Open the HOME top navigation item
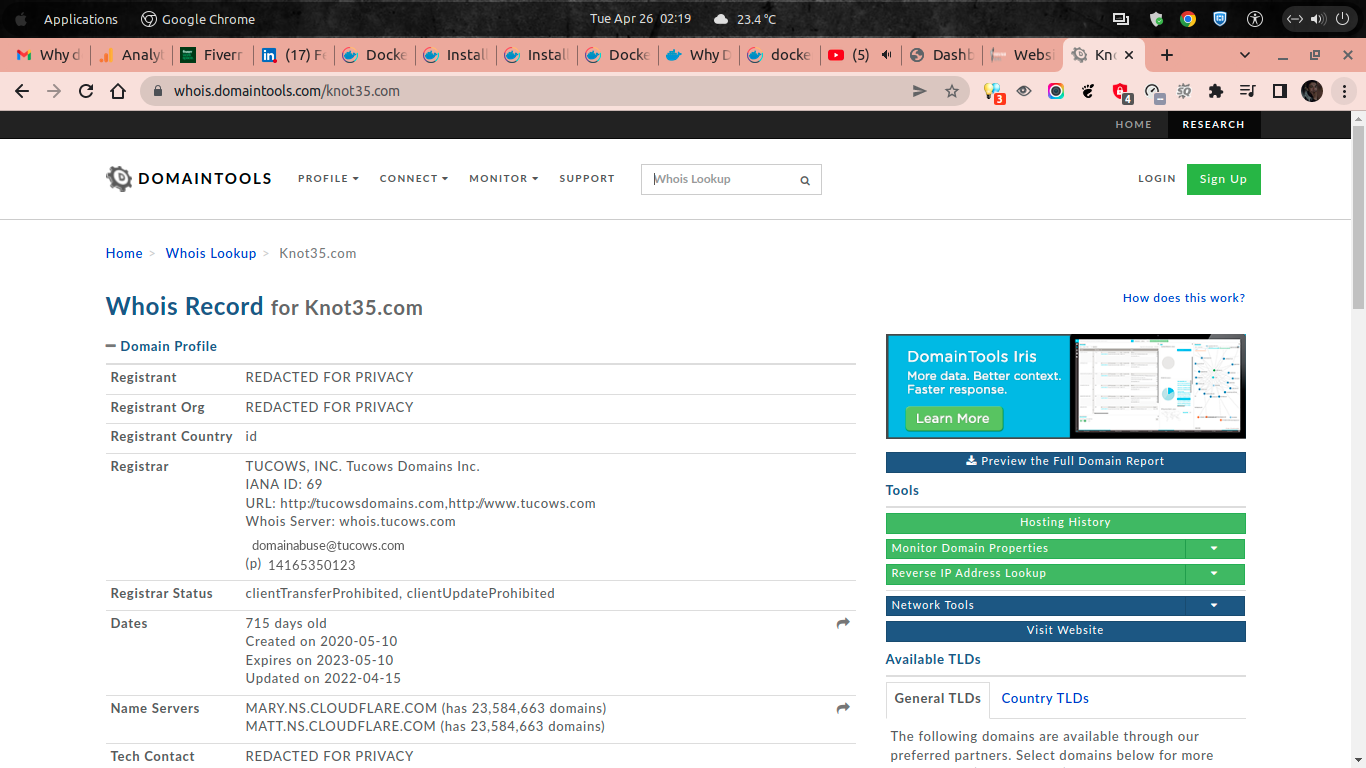Viewport: 1366px width, 768px height. point(1134,125)
